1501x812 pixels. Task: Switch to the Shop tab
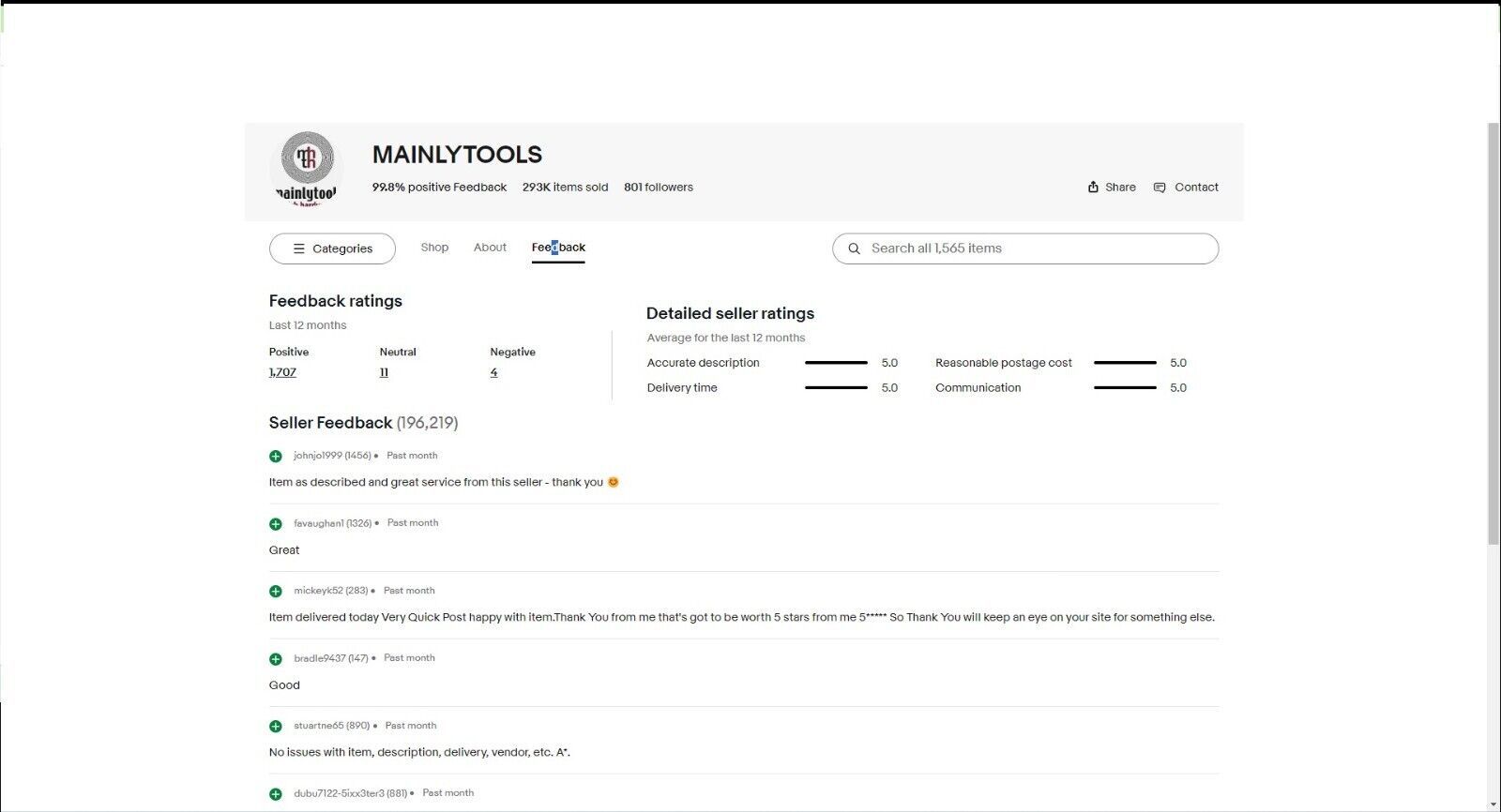pyautogui.click(x=434, y=248)
